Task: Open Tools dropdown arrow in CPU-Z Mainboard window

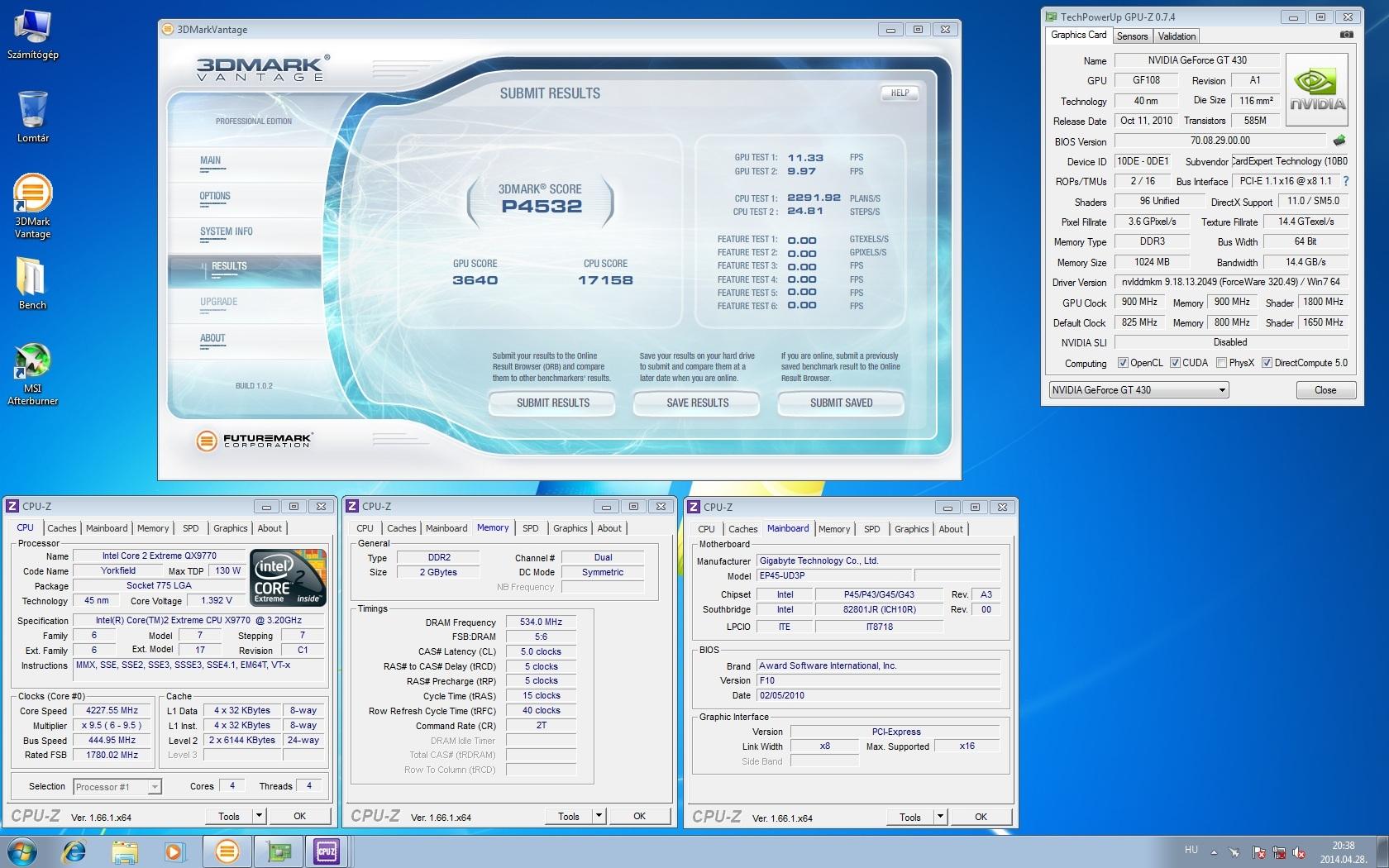Action: [x=940, y=817]
